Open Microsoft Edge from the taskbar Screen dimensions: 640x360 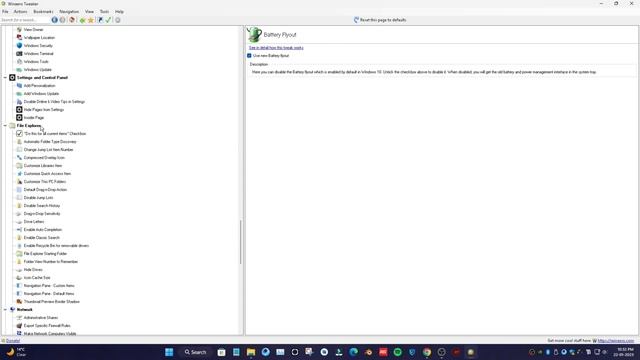(x=353, y=352)
